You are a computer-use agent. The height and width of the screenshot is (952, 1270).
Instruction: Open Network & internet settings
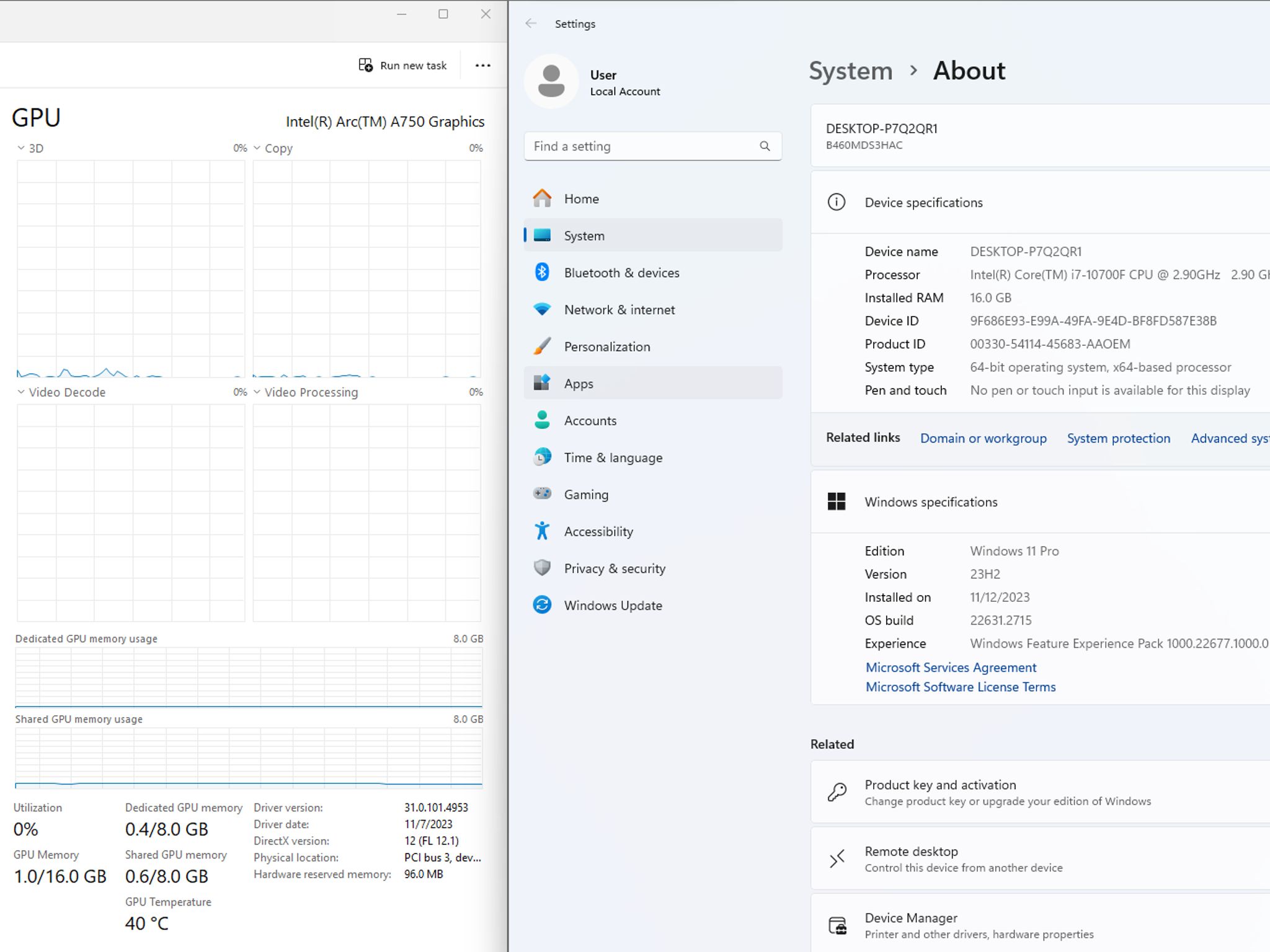[x=652, y=310]
